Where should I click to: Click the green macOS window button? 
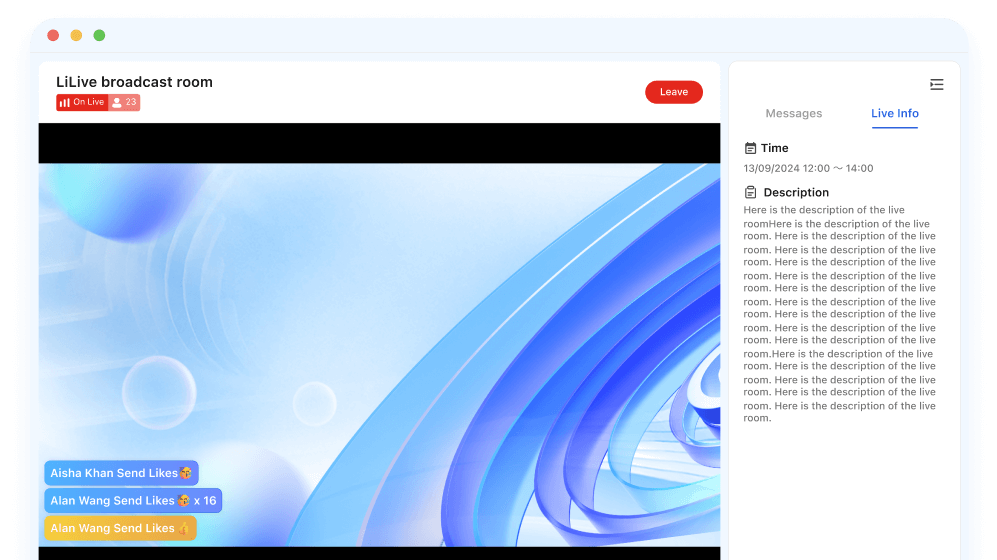tap(99, 35)
